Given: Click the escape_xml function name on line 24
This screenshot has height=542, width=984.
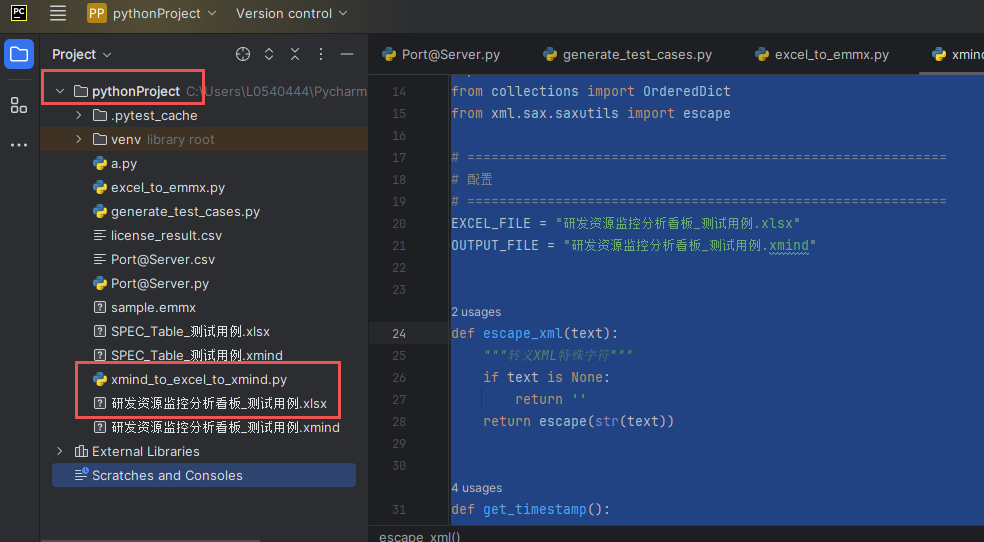Looking at the screenshot, I should (523, 334).
